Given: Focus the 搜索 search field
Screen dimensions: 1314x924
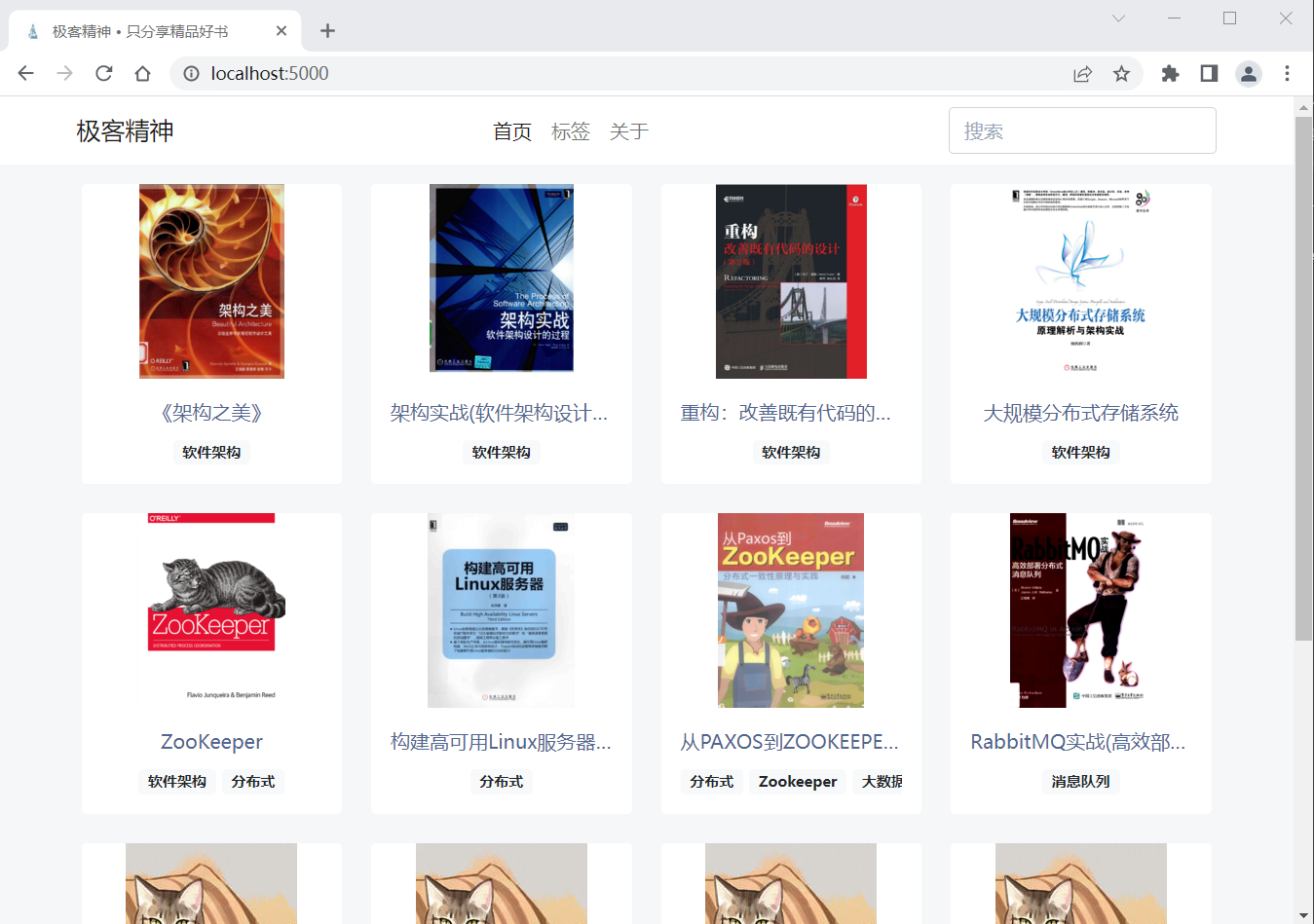Looking at the screenshot, I should (x=1082, y=130).
